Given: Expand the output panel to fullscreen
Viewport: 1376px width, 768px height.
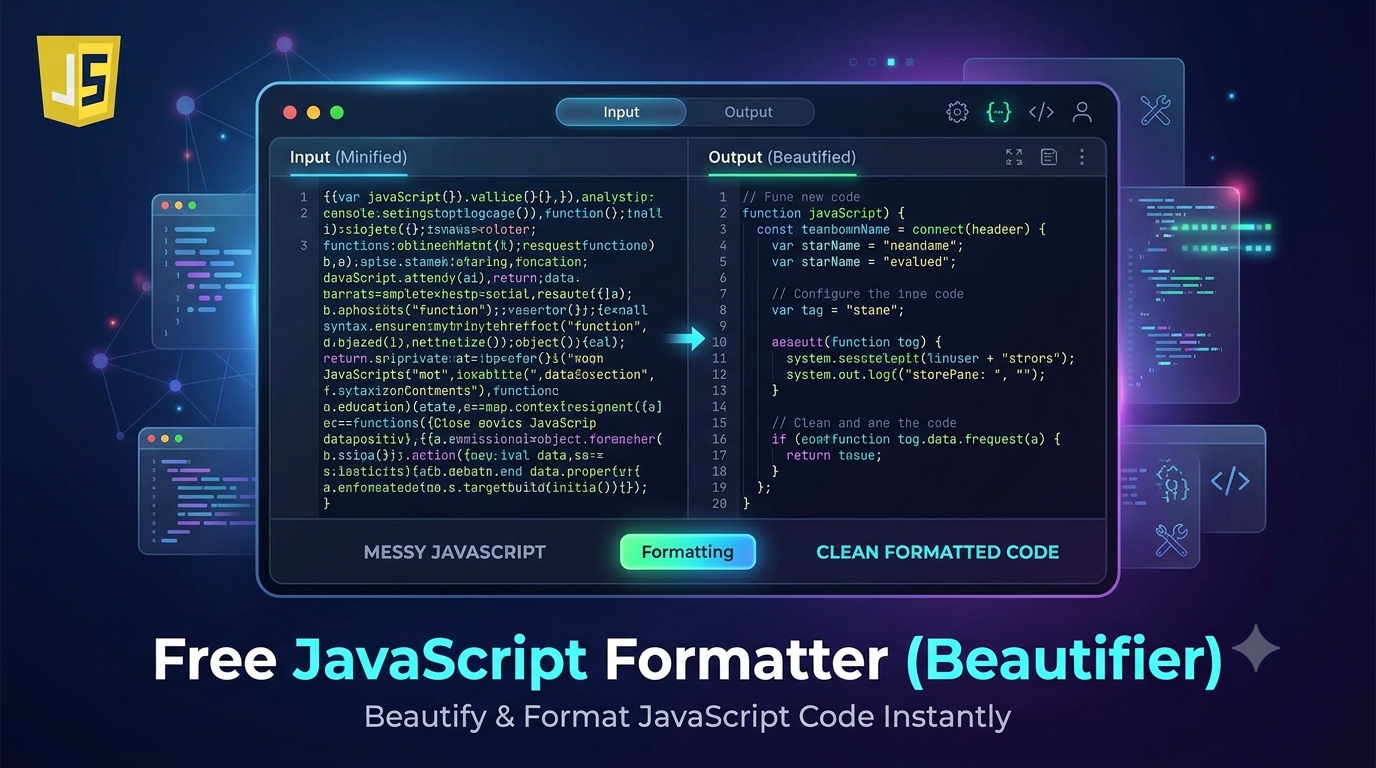Looking at the screenshot, I should [1014, 157].
